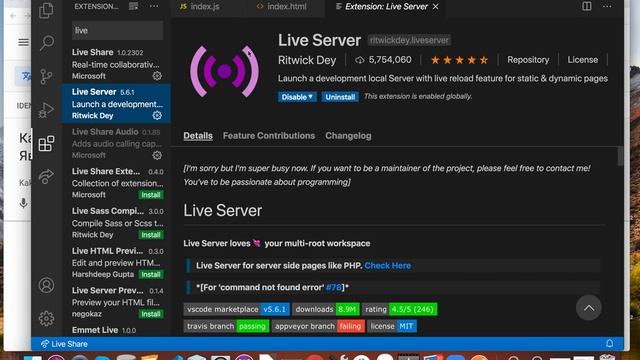Image resolution: width=640 pixels, height=360 pixels.
Task: Open extensions panel more actions menu
Action: pos(154,6)
